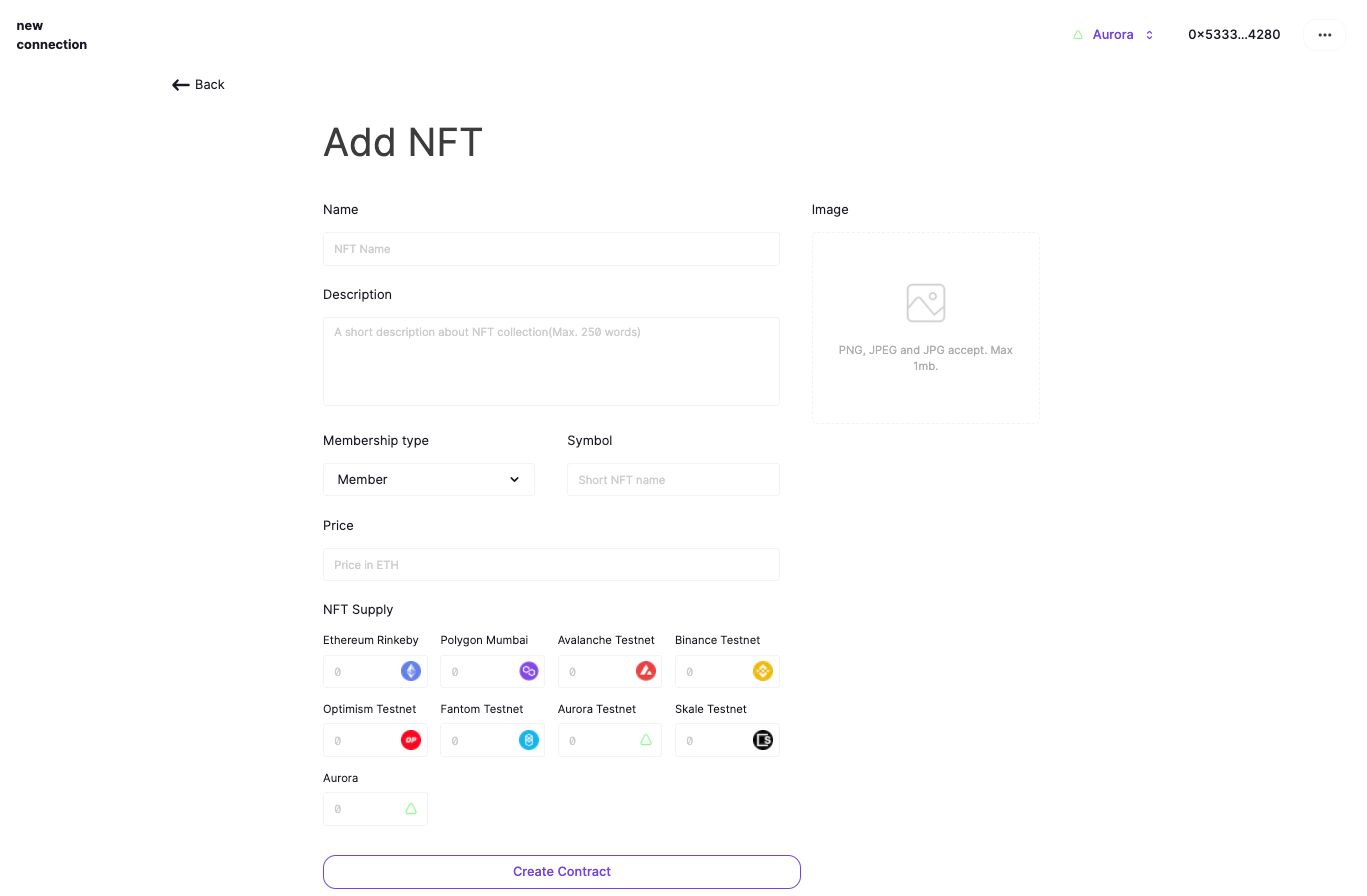This screenshot has height=896, width=1367.
Task: Click the Ethereum Rinkeby chain icon
Action: 411,671
